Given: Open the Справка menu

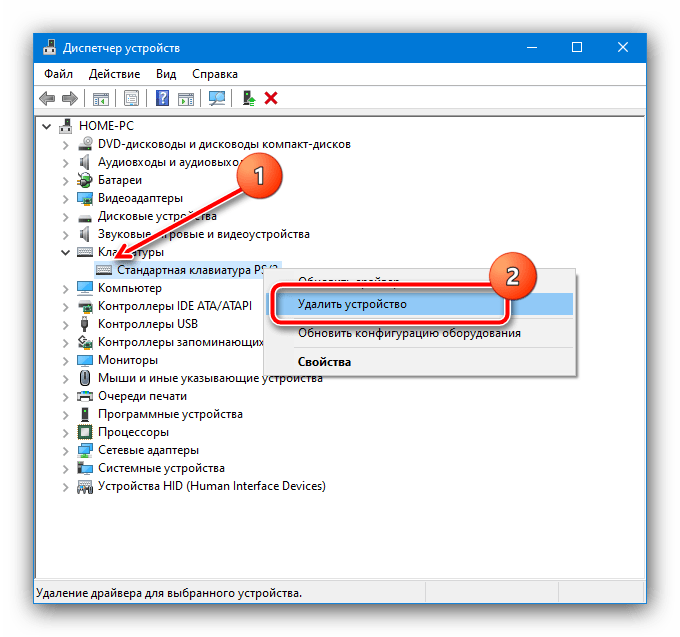Looking at the screenshot, I should [215, 74].
